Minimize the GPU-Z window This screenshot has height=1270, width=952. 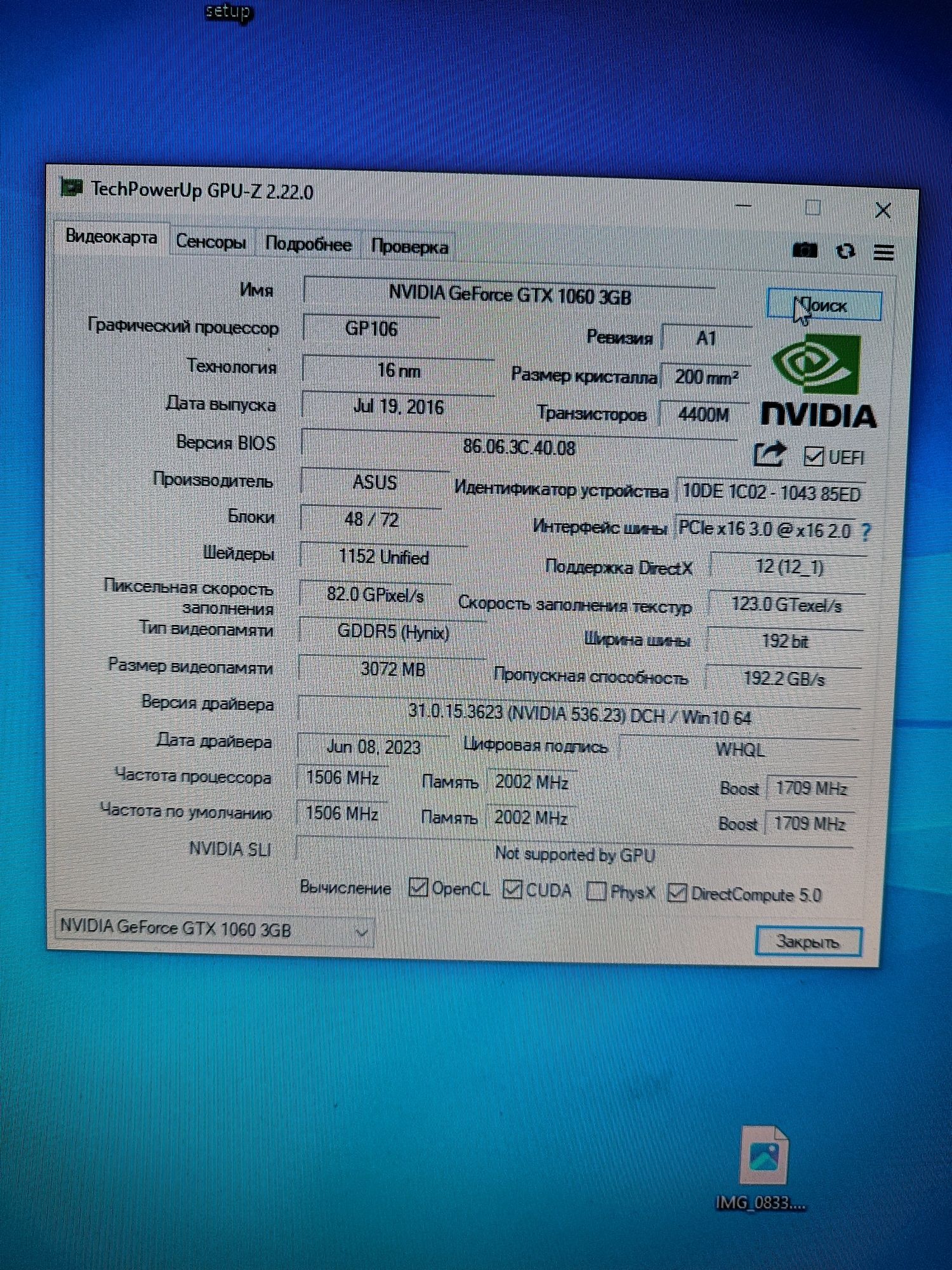click(x=743, y=206)
